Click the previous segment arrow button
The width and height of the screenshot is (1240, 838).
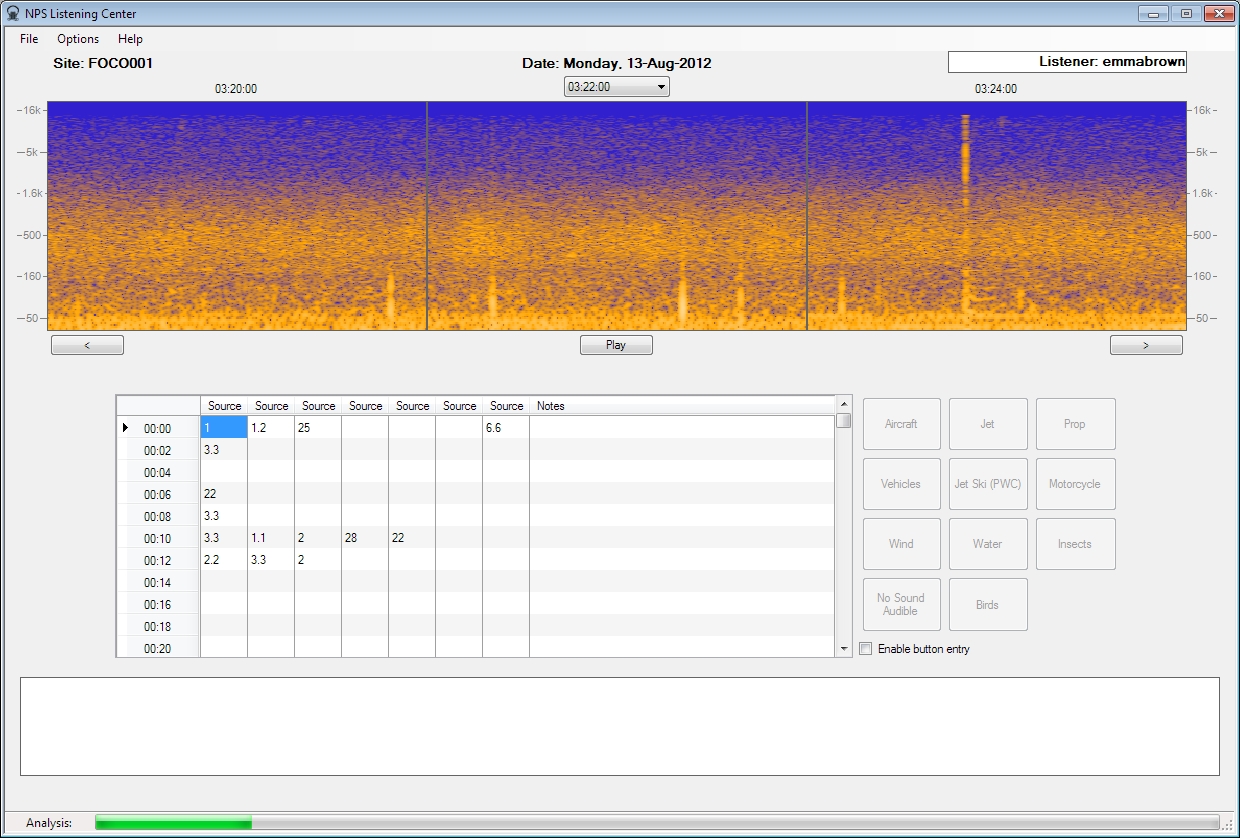[87, 345]
